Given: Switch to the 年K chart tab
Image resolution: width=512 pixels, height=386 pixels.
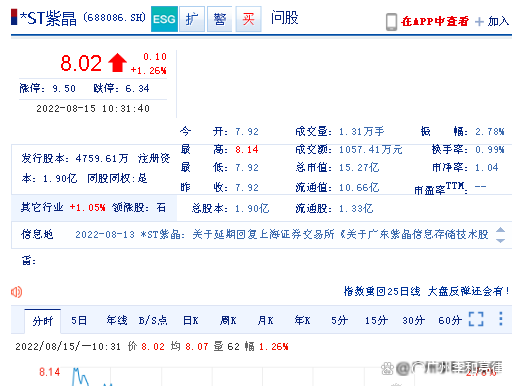Looking at the screenshot, I should 302,321.
